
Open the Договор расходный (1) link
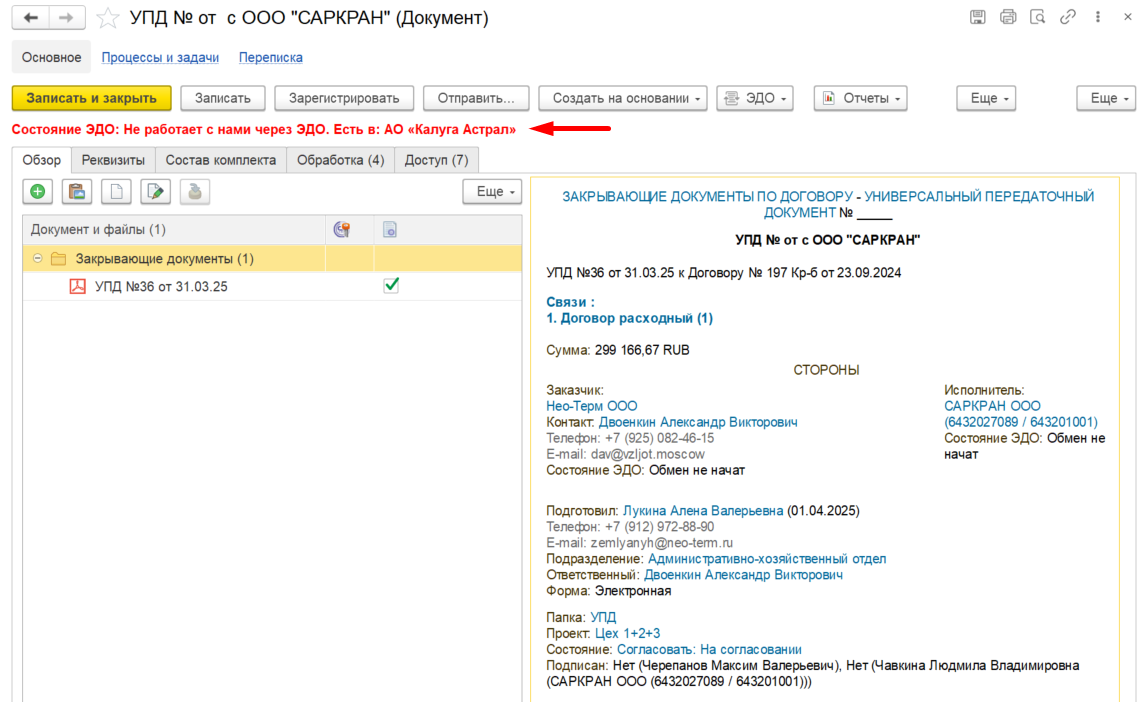click(x=630, y=318)
